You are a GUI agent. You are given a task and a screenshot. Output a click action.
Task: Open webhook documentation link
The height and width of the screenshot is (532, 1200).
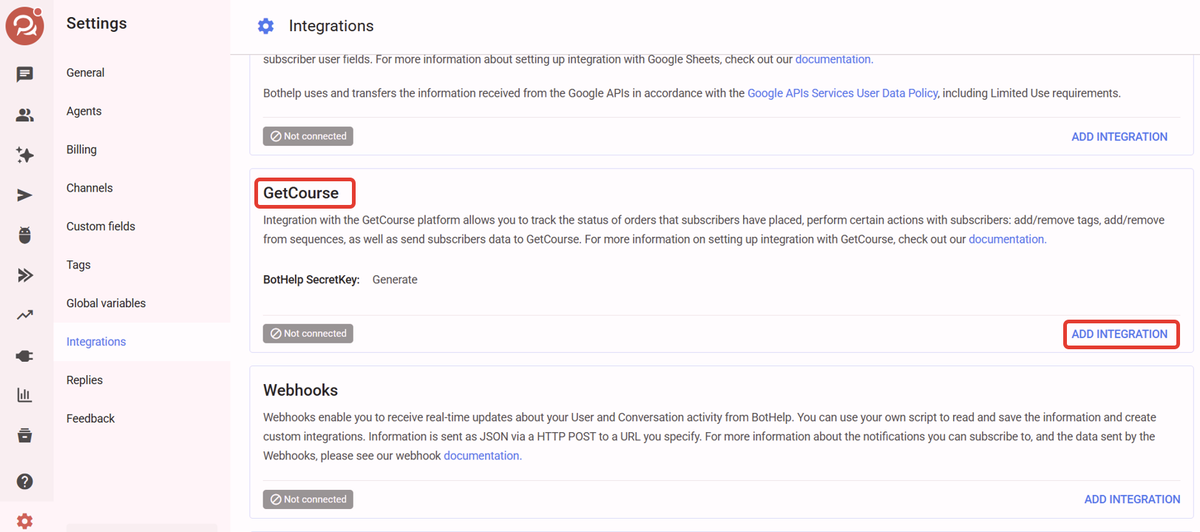pyautogui.click(x=483, y=455)
